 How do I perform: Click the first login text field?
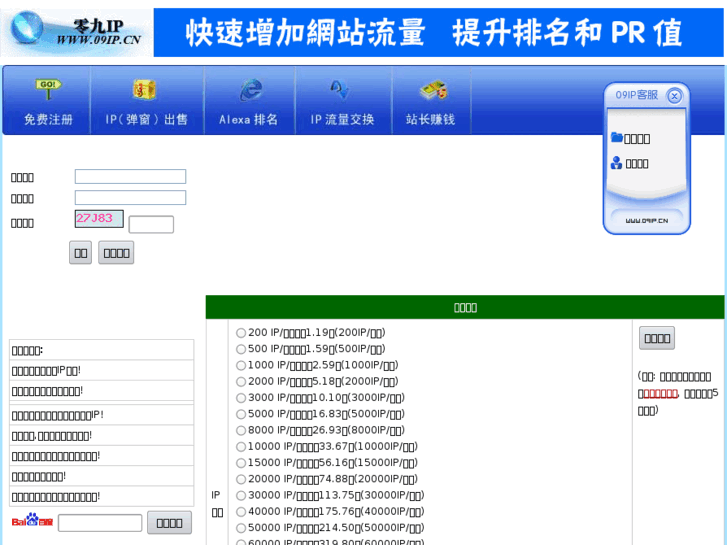[x=130, y=176]
